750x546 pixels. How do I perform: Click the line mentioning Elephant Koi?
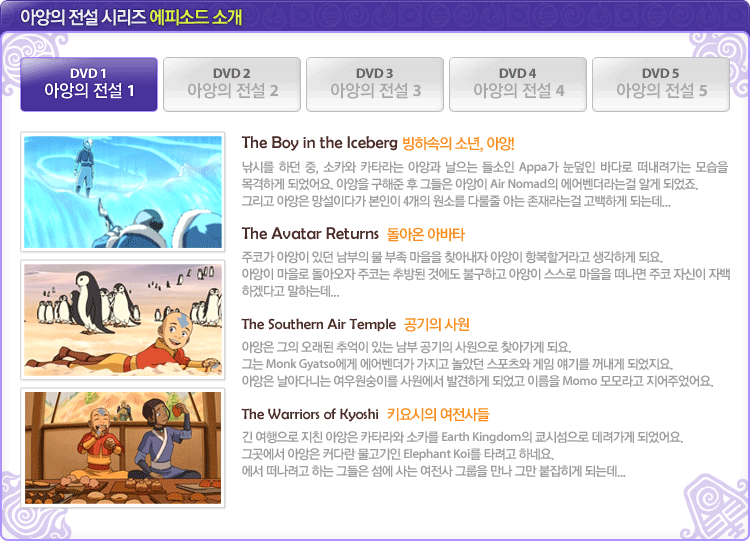click(x=397, y=454)
